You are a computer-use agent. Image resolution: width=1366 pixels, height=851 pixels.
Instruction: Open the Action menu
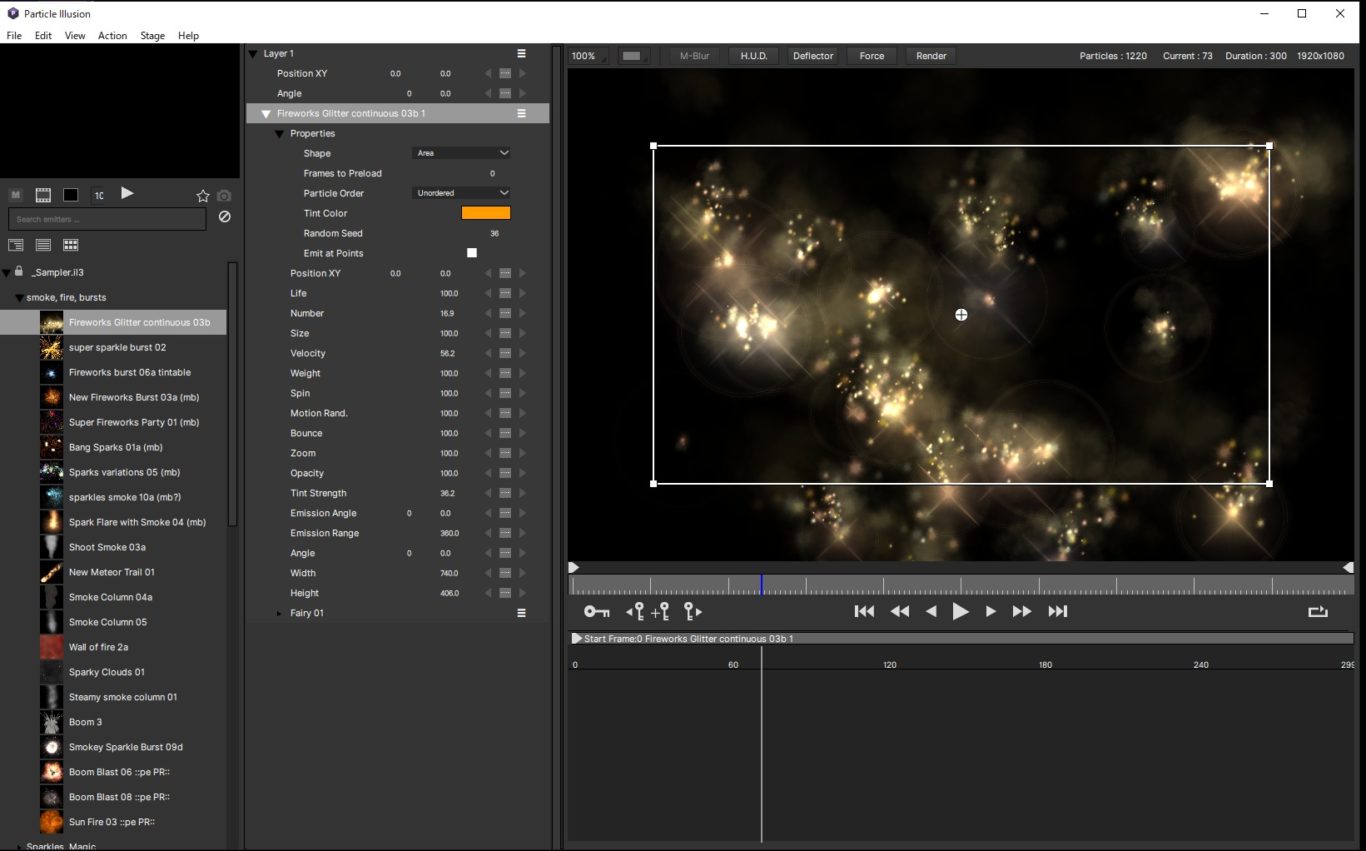[x=112, y=36]
